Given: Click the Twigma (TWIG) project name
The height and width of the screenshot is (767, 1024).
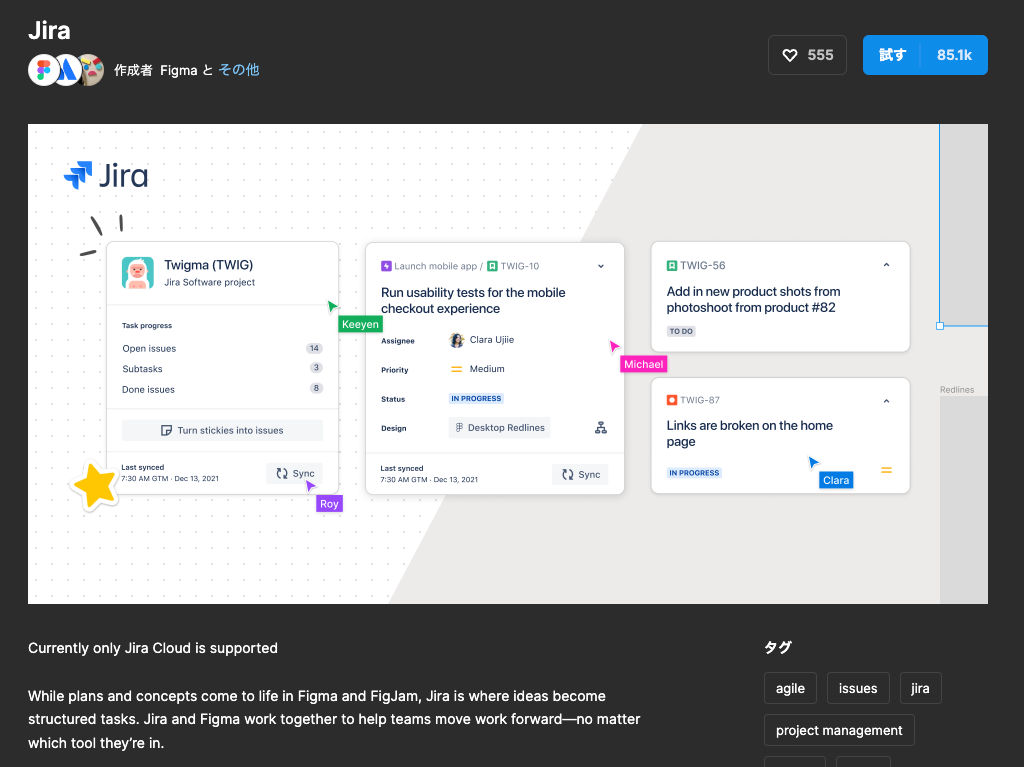Looking at the screenshot, I should (x=208, y=265).
